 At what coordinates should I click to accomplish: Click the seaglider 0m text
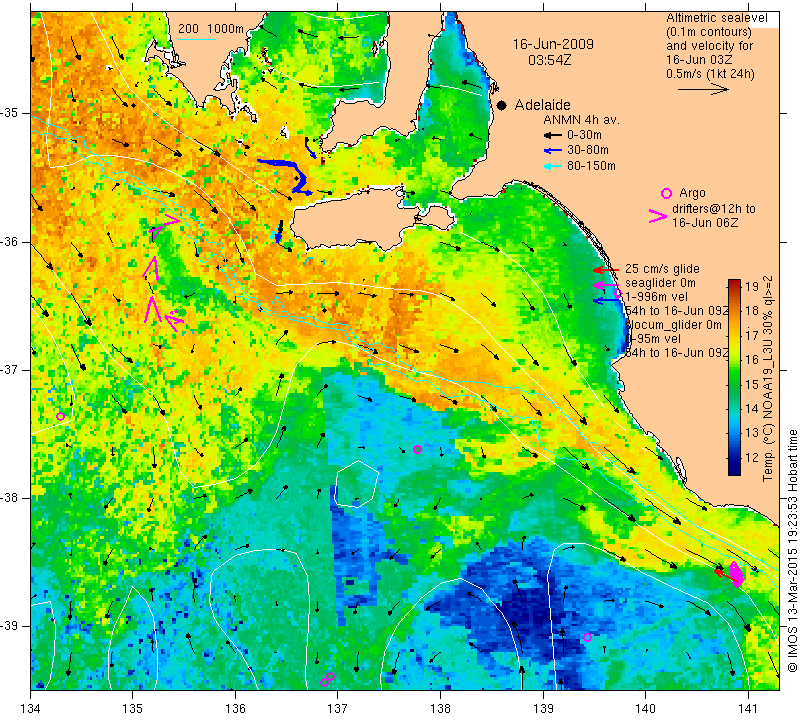pos(660,283)
